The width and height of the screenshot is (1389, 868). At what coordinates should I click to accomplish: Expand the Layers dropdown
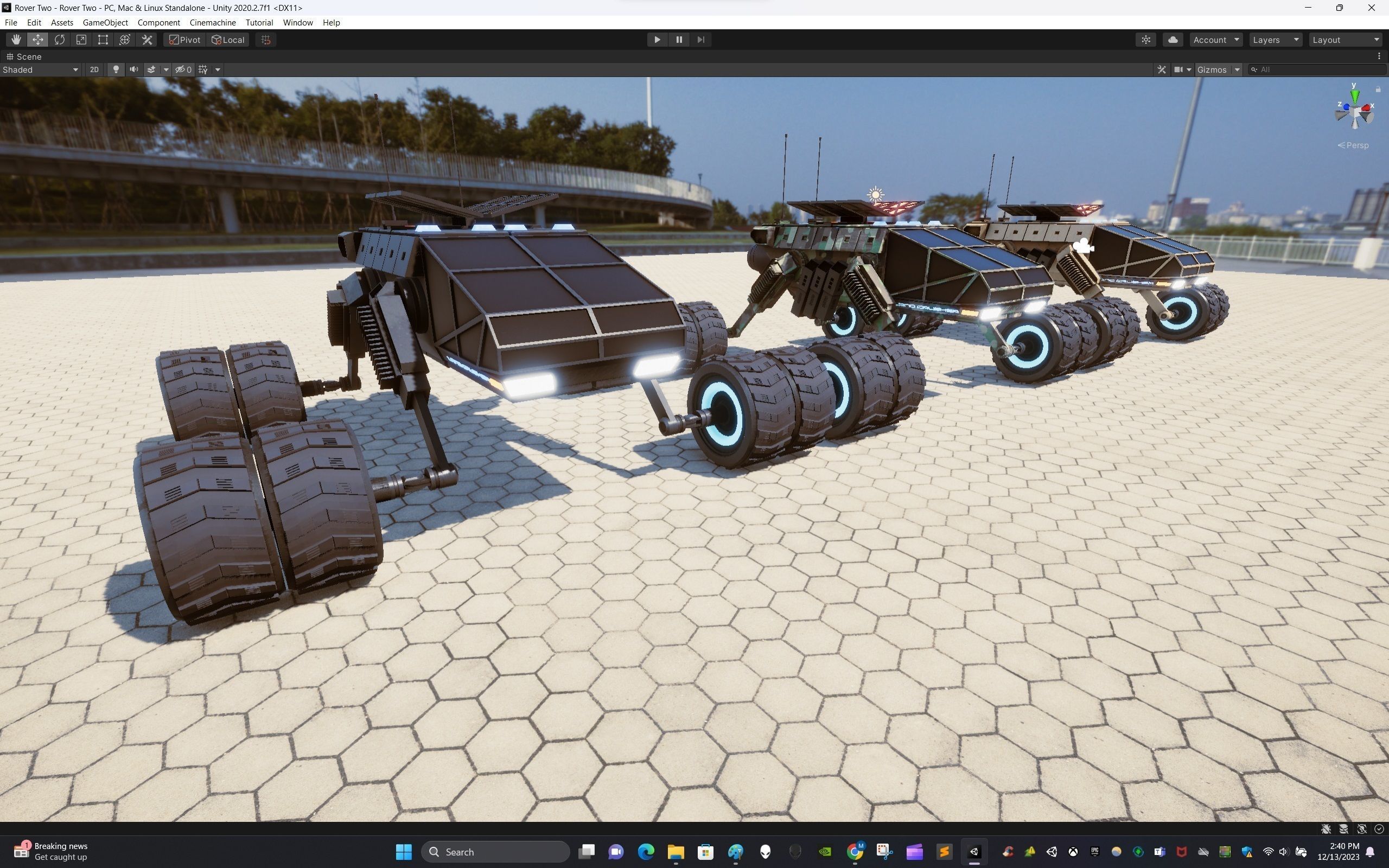(1275, 40)
